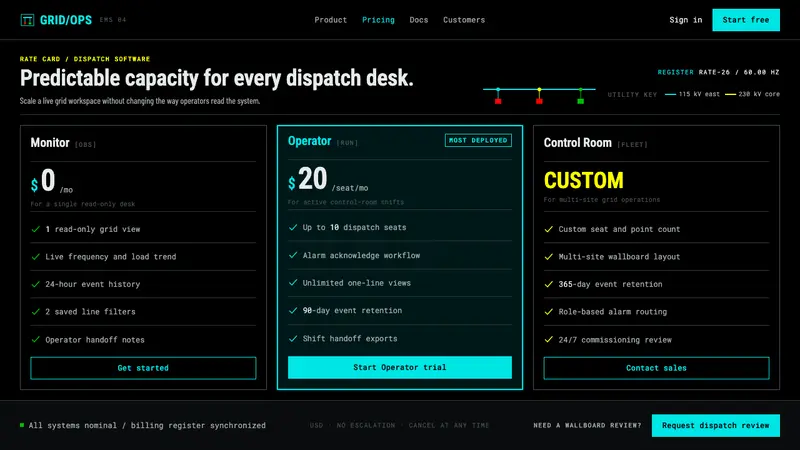Open the Product menu item
The width and height of the screenshot is (800, 450).
[331, 20]
